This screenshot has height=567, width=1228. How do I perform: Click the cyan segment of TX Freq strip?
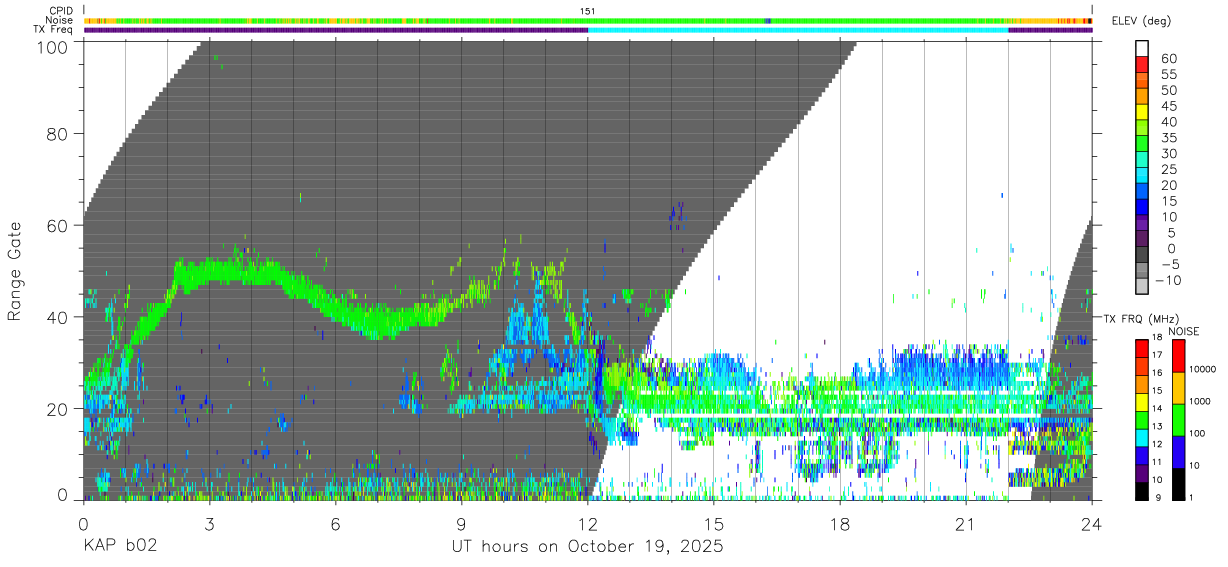(x=798, y=30)
